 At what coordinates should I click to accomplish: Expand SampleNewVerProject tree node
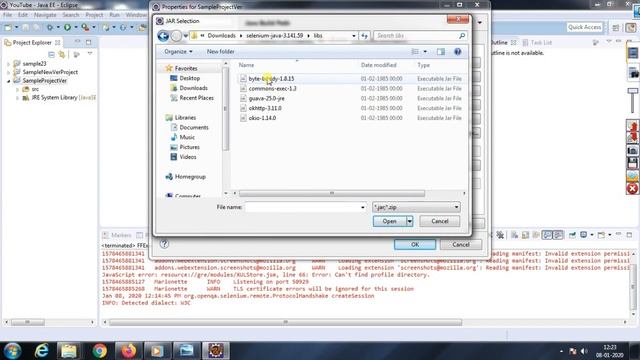[x=9, y=72]
